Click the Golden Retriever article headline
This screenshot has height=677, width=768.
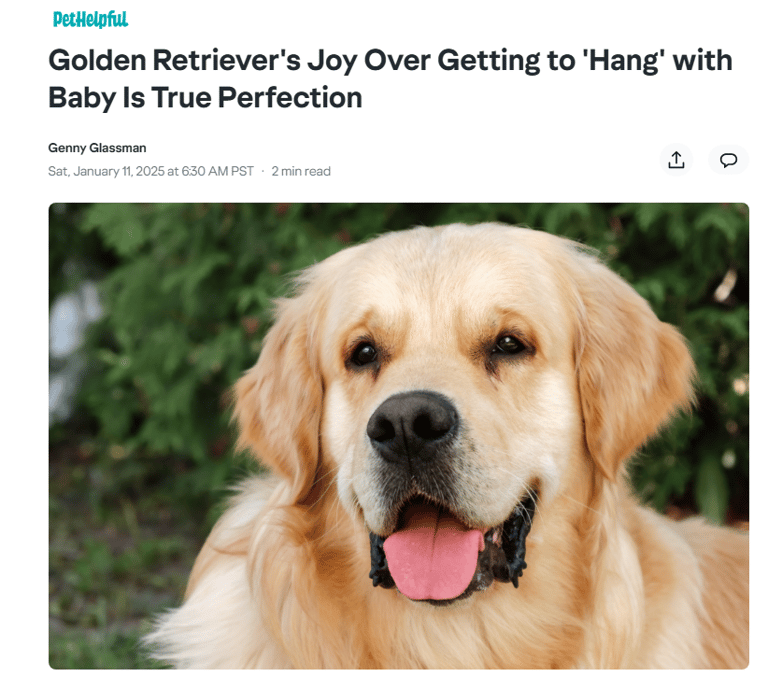point(390,78)
